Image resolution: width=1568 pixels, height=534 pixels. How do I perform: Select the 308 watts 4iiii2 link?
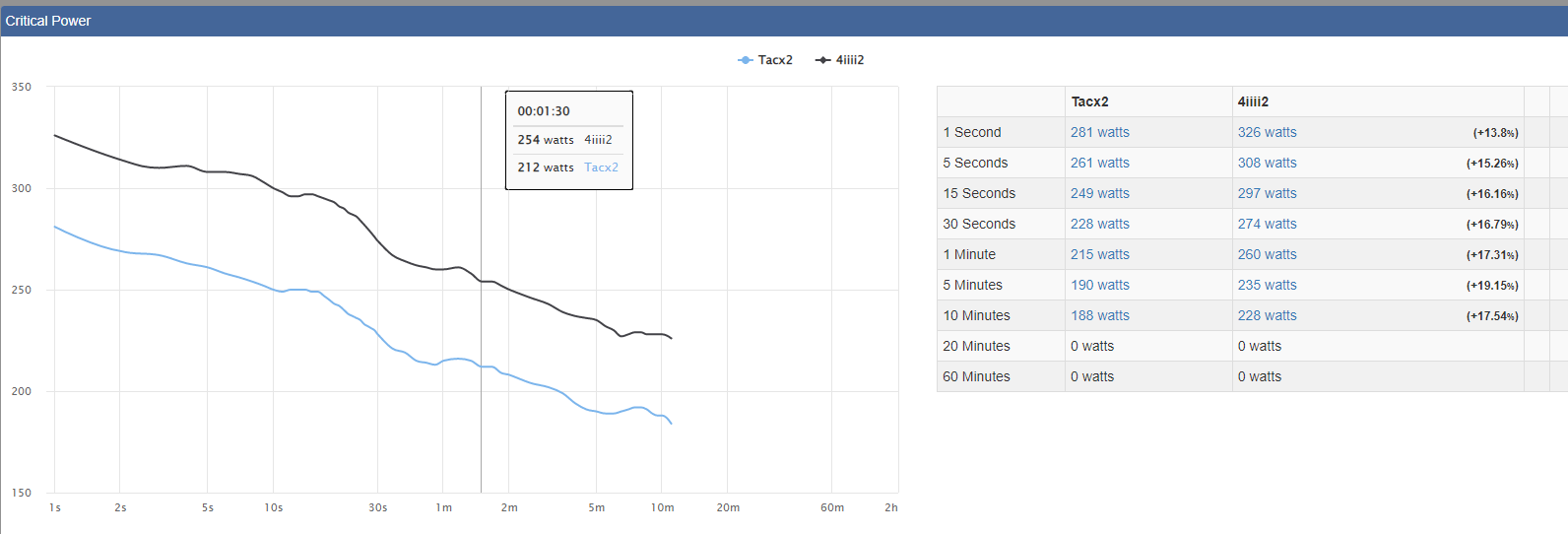pyautogui.click(x=1267, y=163)
